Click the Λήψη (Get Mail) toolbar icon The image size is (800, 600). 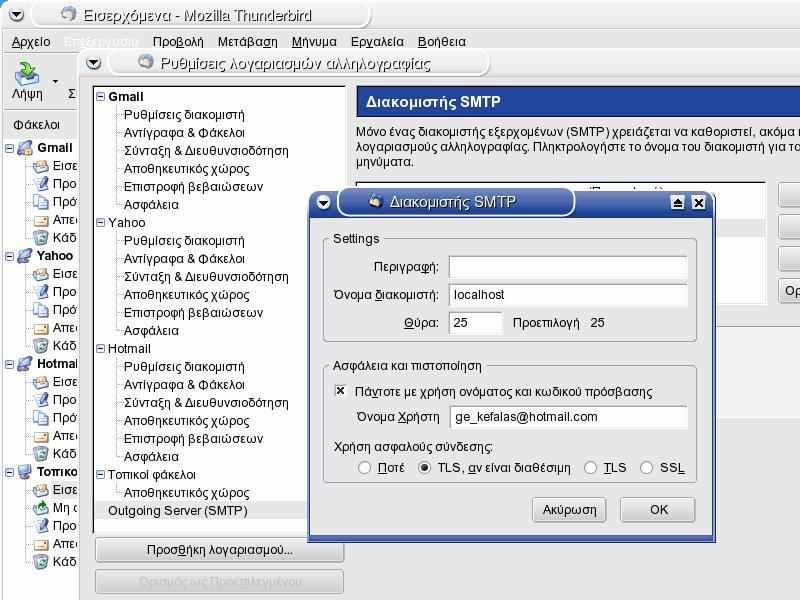(x=27, y=74)
